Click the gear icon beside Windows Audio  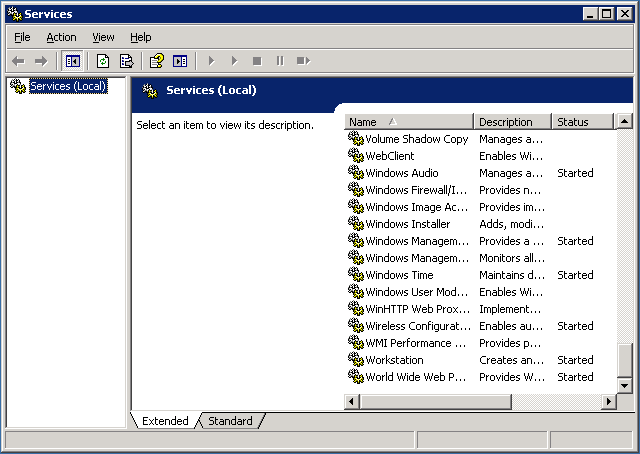point(356,173)
